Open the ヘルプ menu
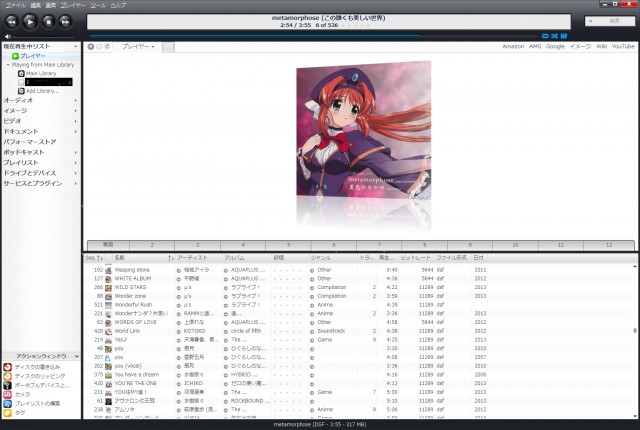This screenshot has height=430, width=640. point(118,5)
